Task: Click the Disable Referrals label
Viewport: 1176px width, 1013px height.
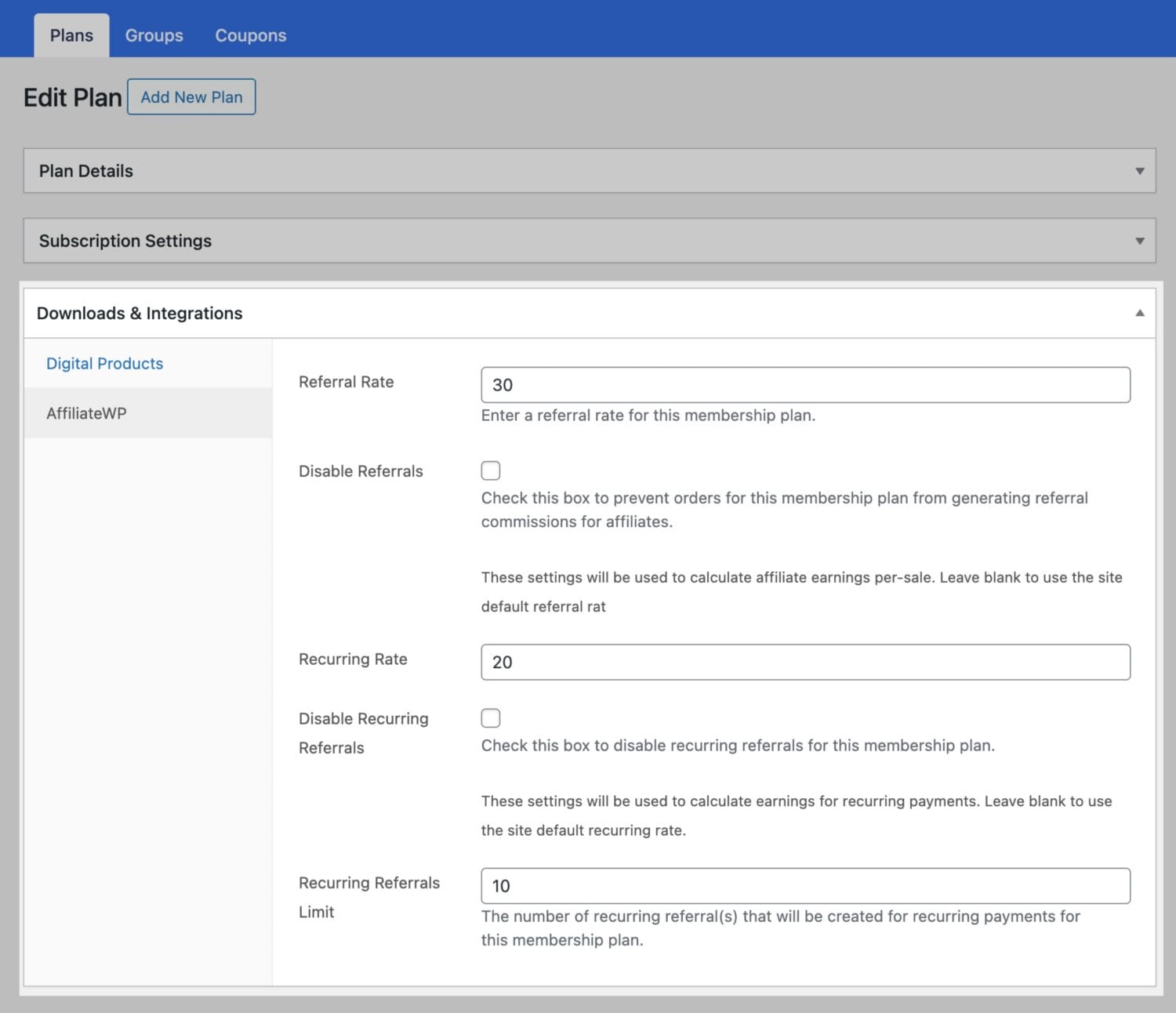Action: [x=361, y=471]
